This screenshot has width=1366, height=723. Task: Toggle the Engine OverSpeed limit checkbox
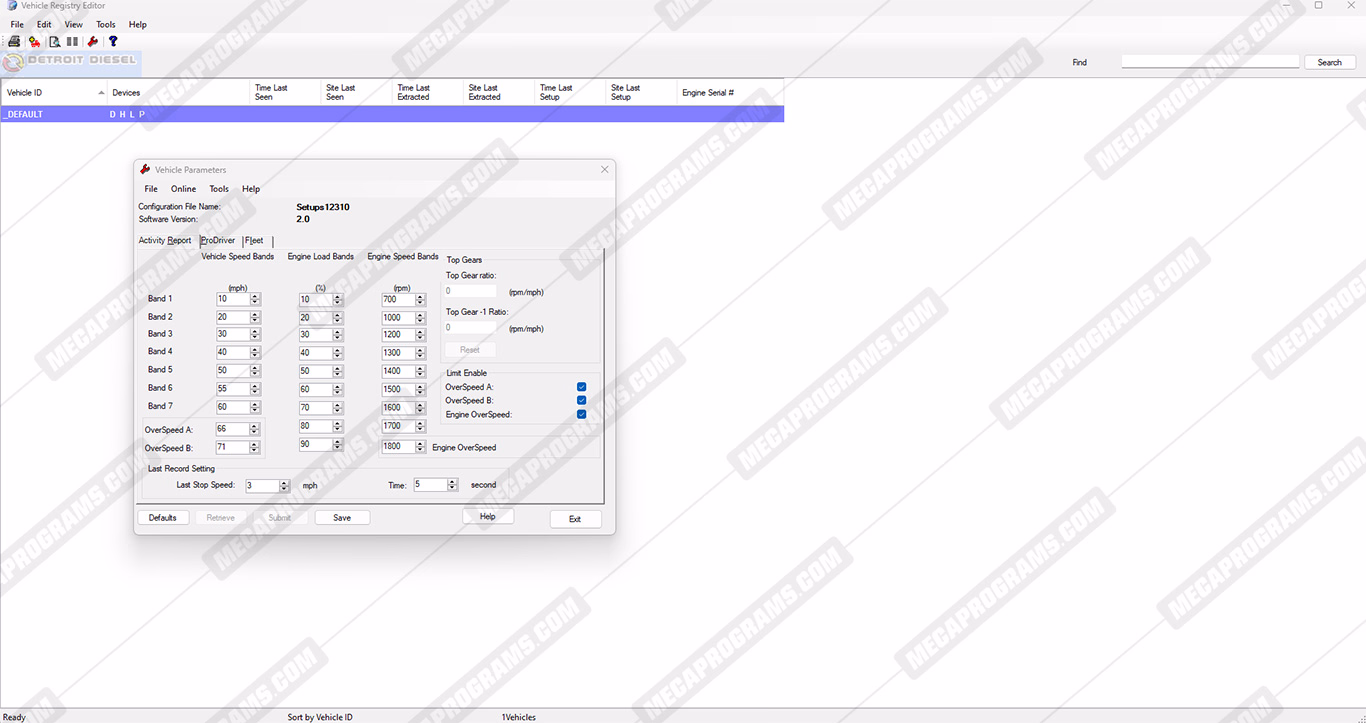coord(581,415)
